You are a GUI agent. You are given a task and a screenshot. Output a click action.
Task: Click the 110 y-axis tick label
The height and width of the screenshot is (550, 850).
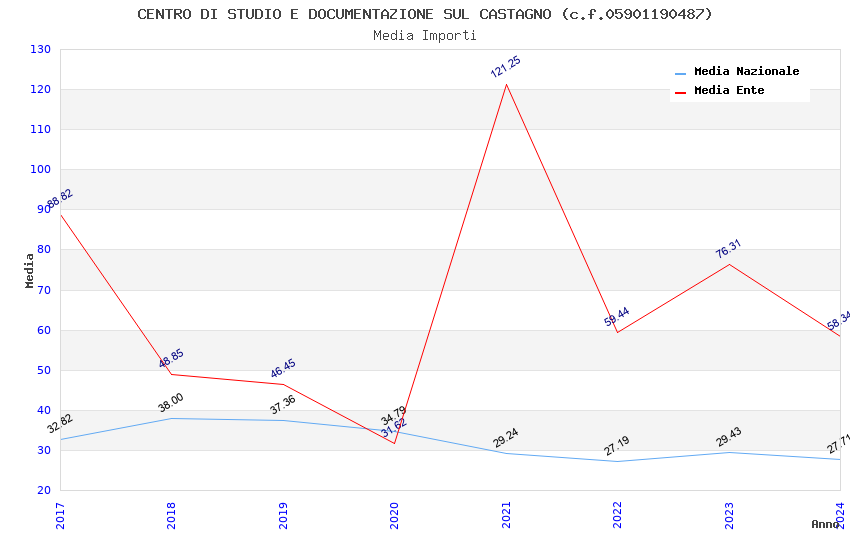pos(41,130)
